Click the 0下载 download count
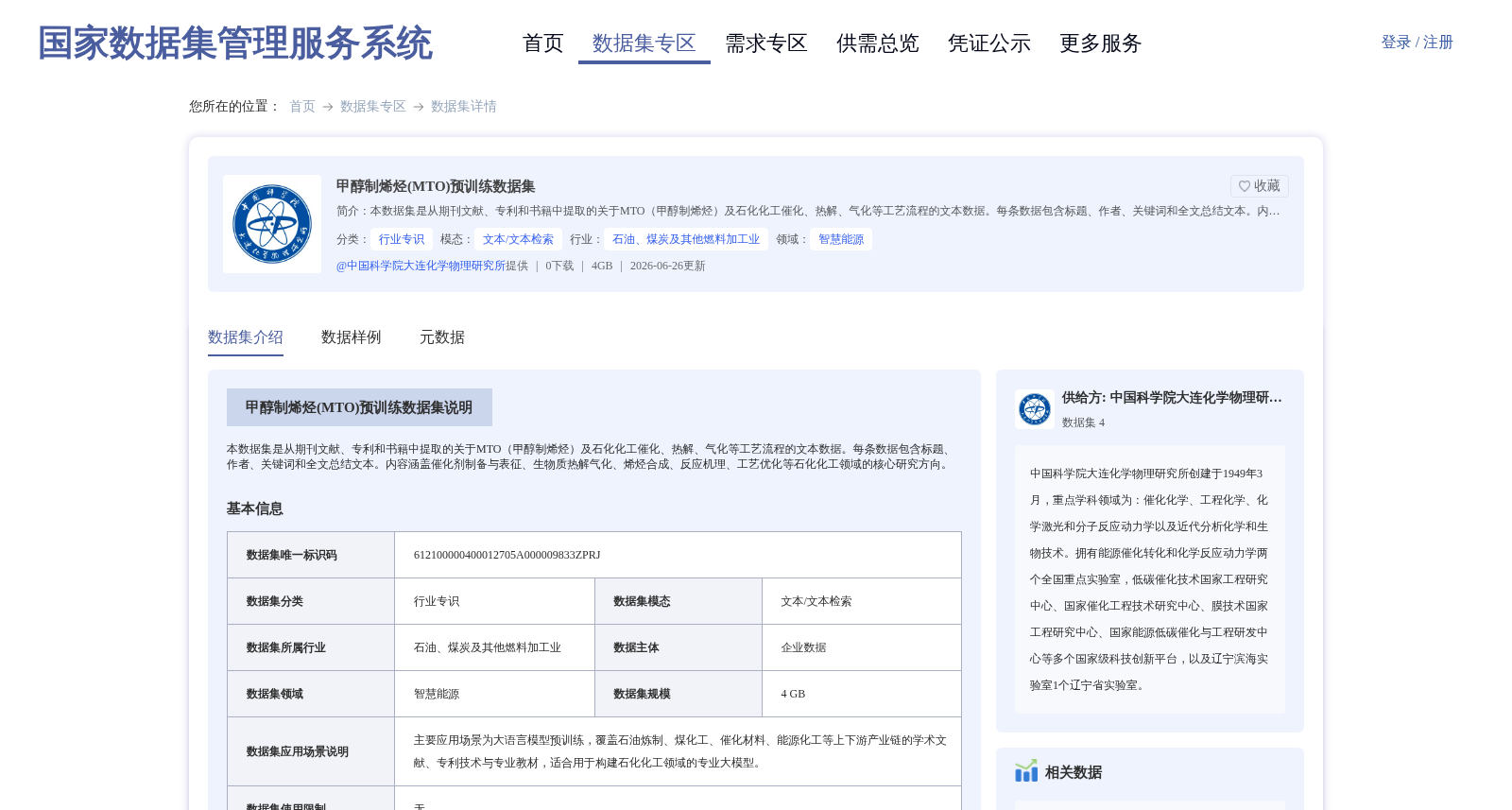The image size is (1512, 810). click(x=559, y=266)
